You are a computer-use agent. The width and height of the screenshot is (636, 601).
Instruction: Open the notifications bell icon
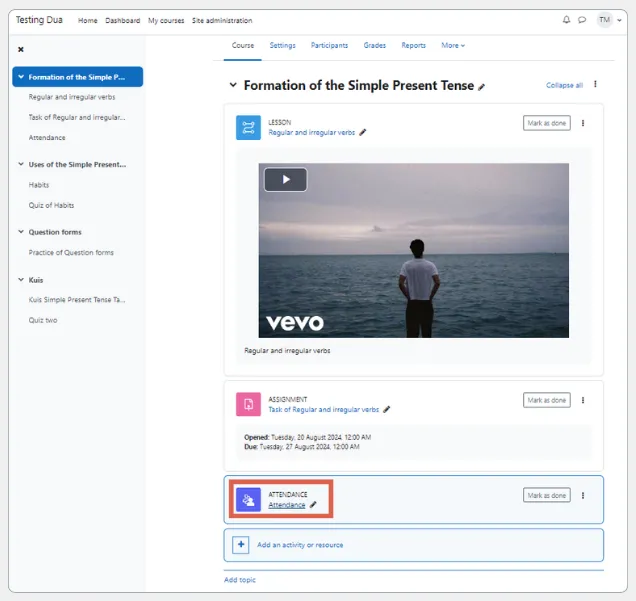pos(566,20)
